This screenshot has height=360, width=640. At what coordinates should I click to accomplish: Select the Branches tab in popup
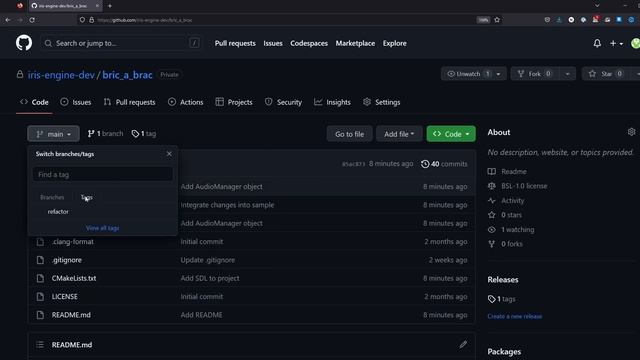click(52, 198)
